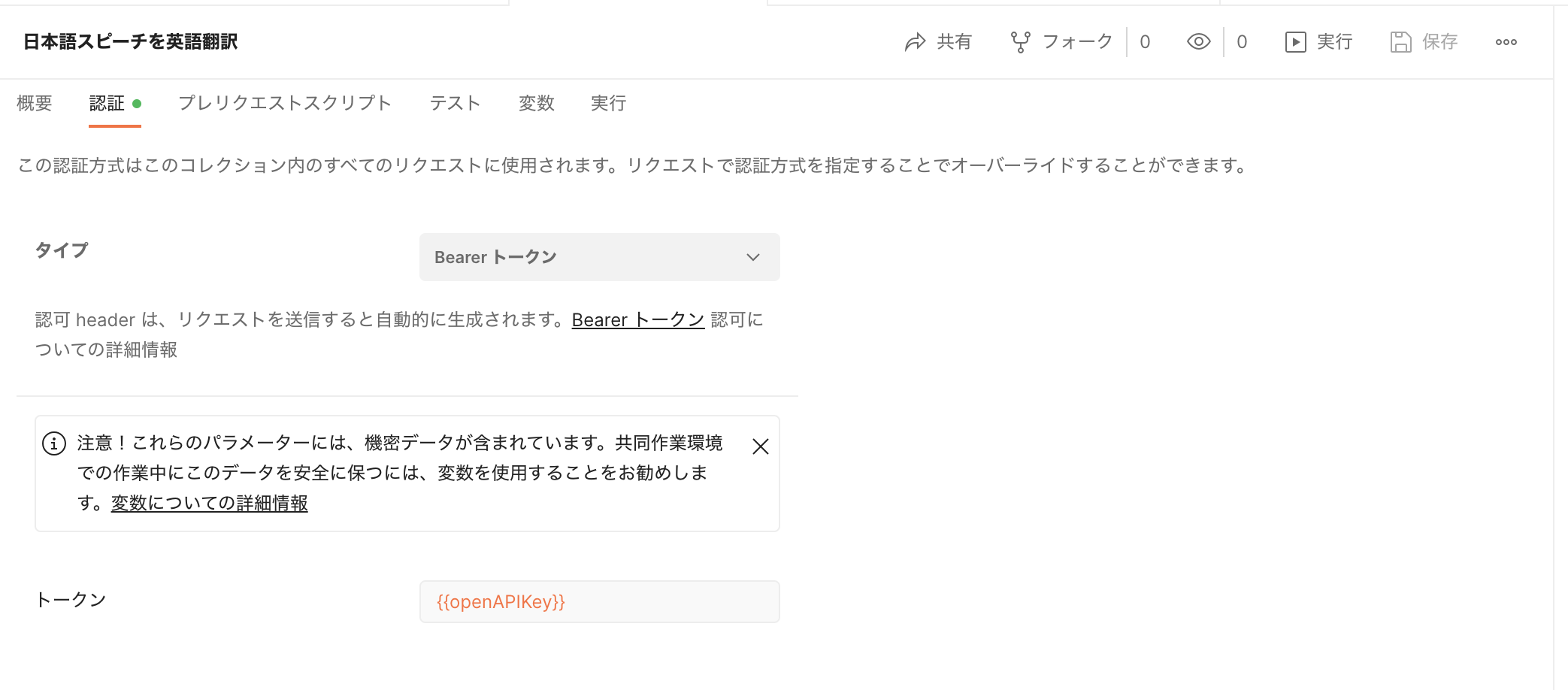Switch to the 概要 tab

pos(33,103)
